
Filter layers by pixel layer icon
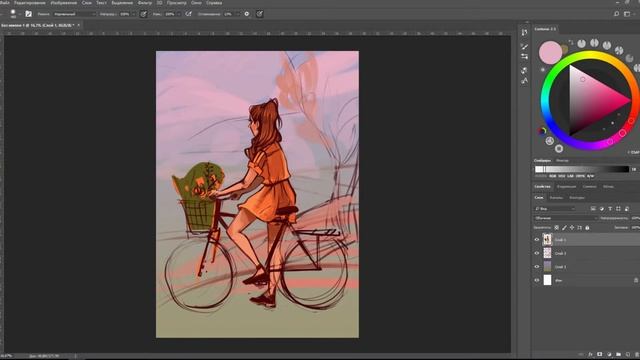coord(593,209)
